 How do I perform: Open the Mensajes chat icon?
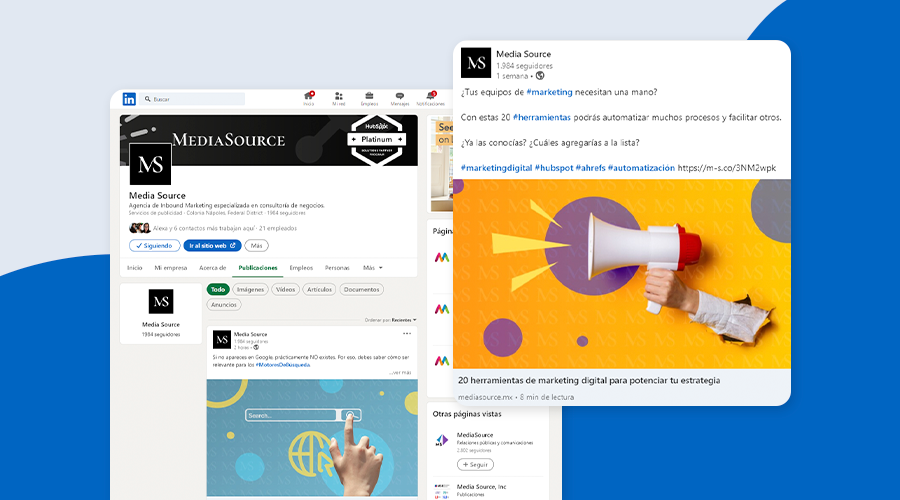point(399,97)
